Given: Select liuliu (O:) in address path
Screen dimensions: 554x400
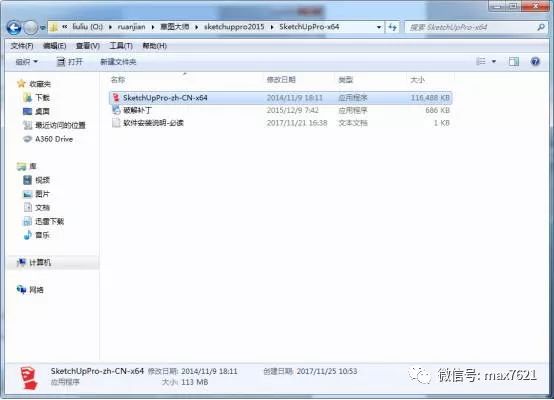Looking at the screenshot, I should [87, 27].
